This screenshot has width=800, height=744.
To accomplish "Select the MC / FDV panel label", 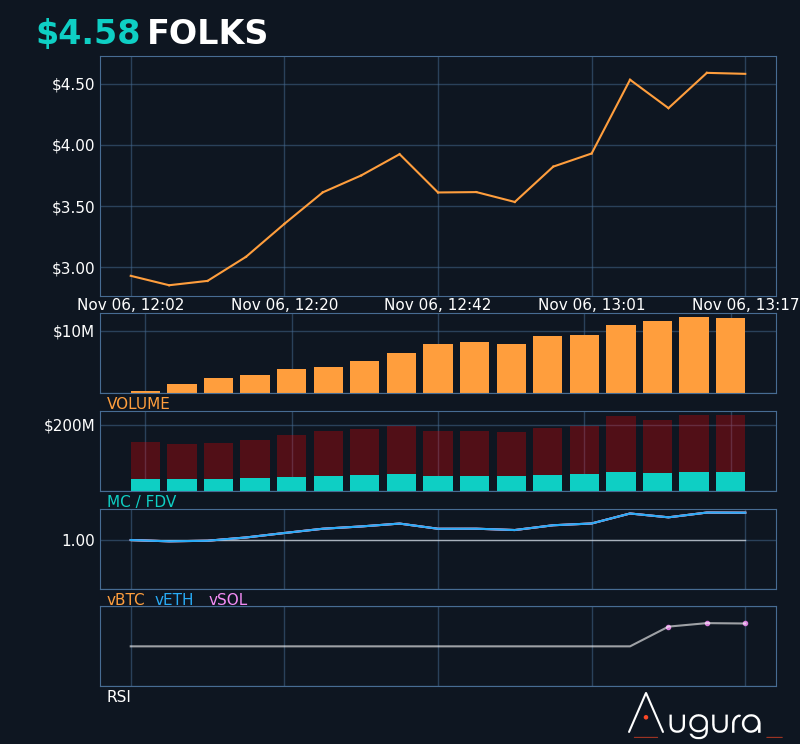I will point(141,502).
